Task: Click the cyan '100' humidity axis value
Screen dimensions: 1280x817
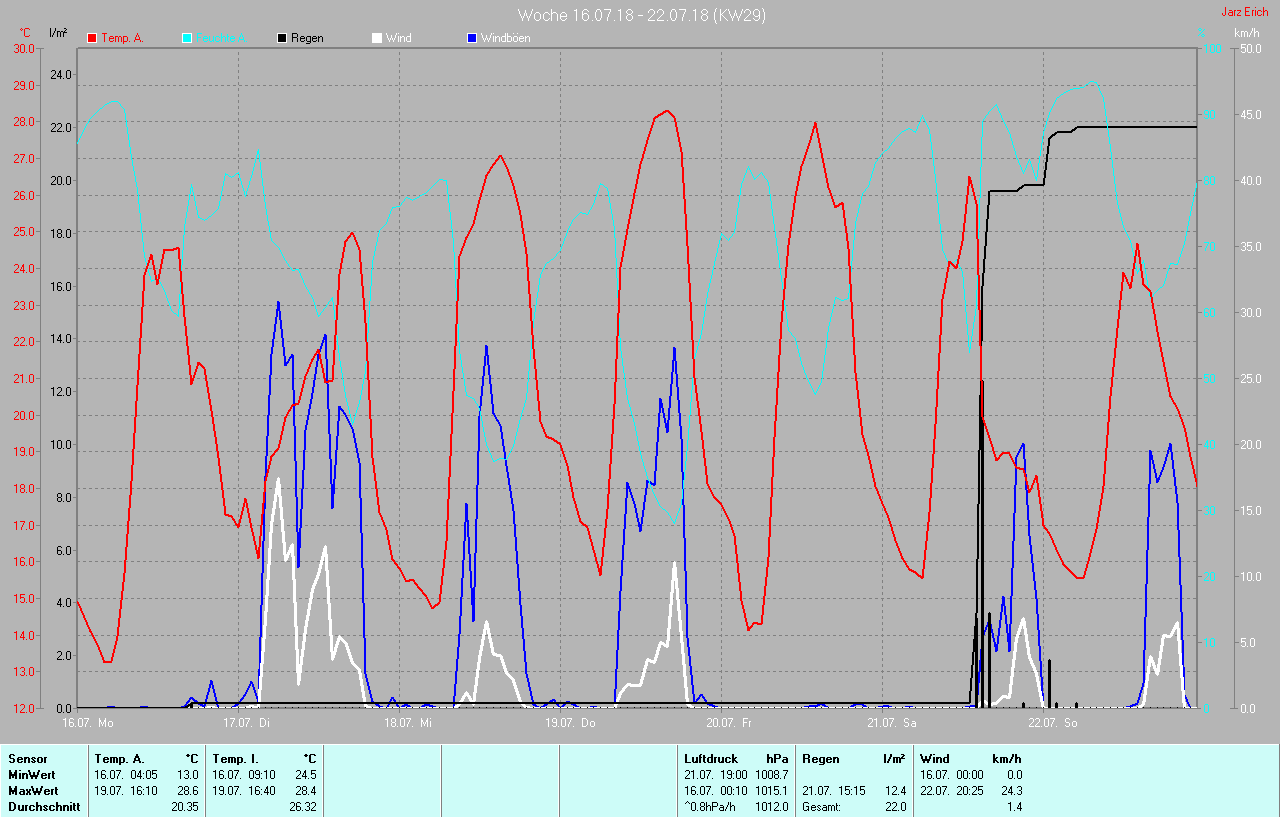Action: pyautogui.click(x=1211, y=49)
